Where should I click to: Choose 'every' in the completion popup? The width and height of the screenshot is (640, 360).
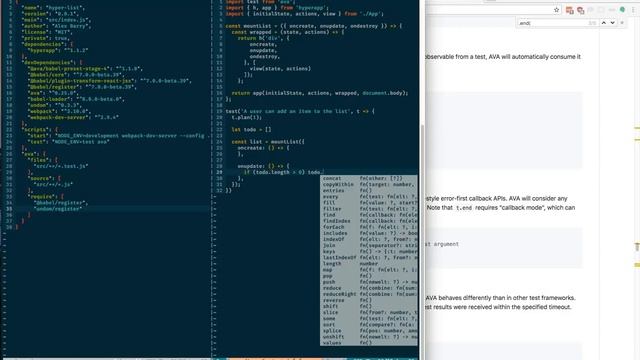(369, 197)
